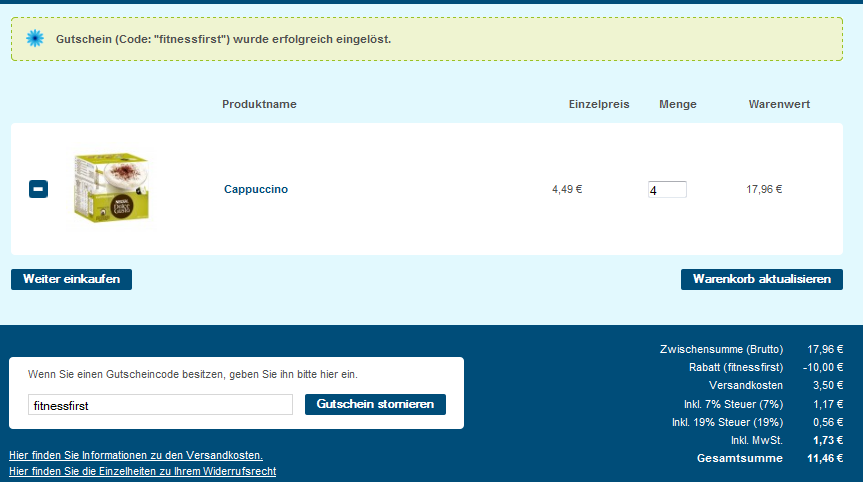Click the Produktname column header
The width and height of the screenshot is (866, 482).
click(259, 104)
